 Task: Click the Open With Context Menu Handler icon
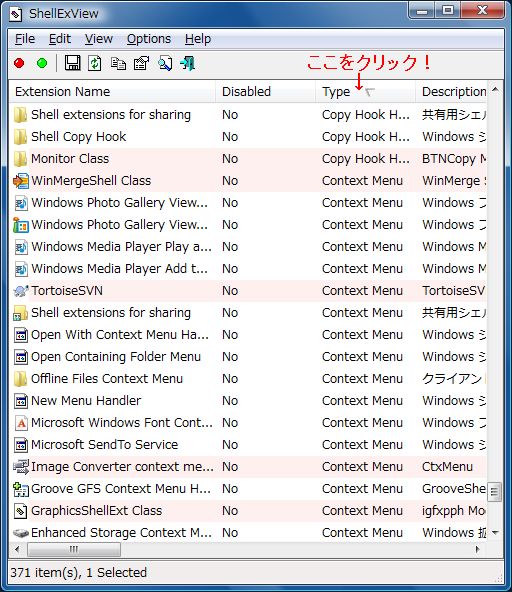[21, 335]
